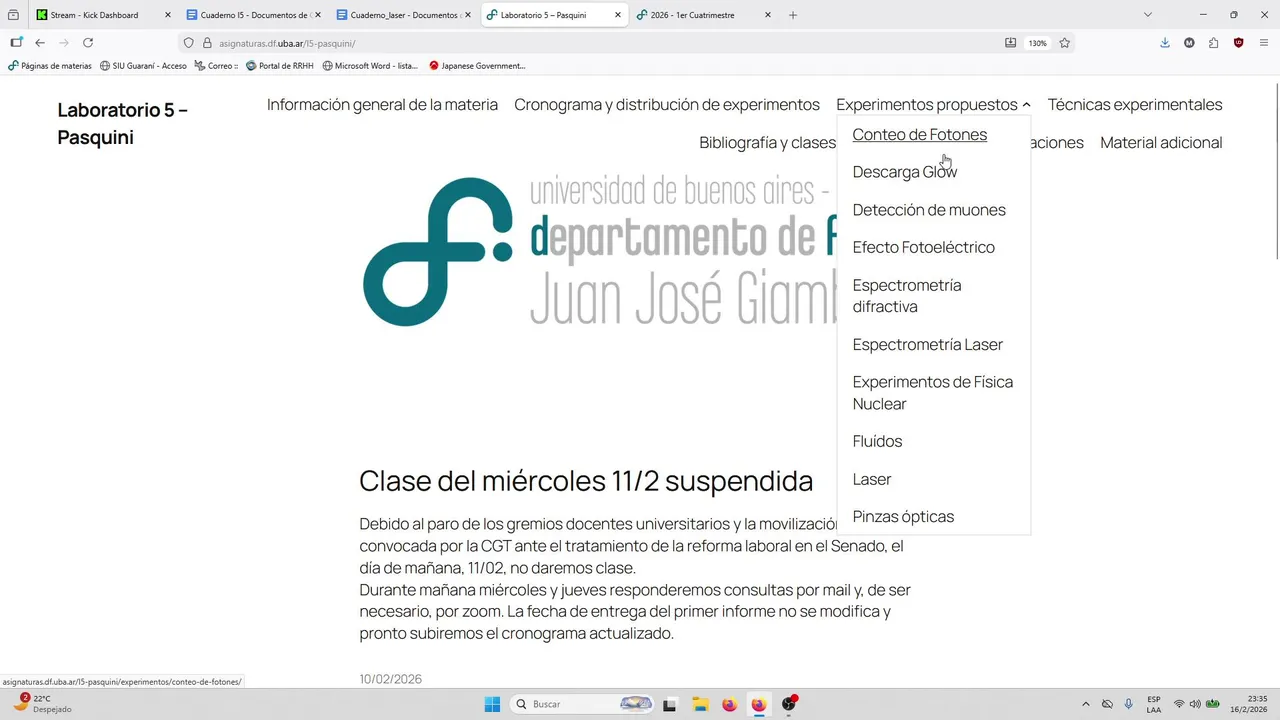The image size is (1280, 720).
Task: Open post Clase del miércoles 11/2 suspendida
Action: pos(586,481)
